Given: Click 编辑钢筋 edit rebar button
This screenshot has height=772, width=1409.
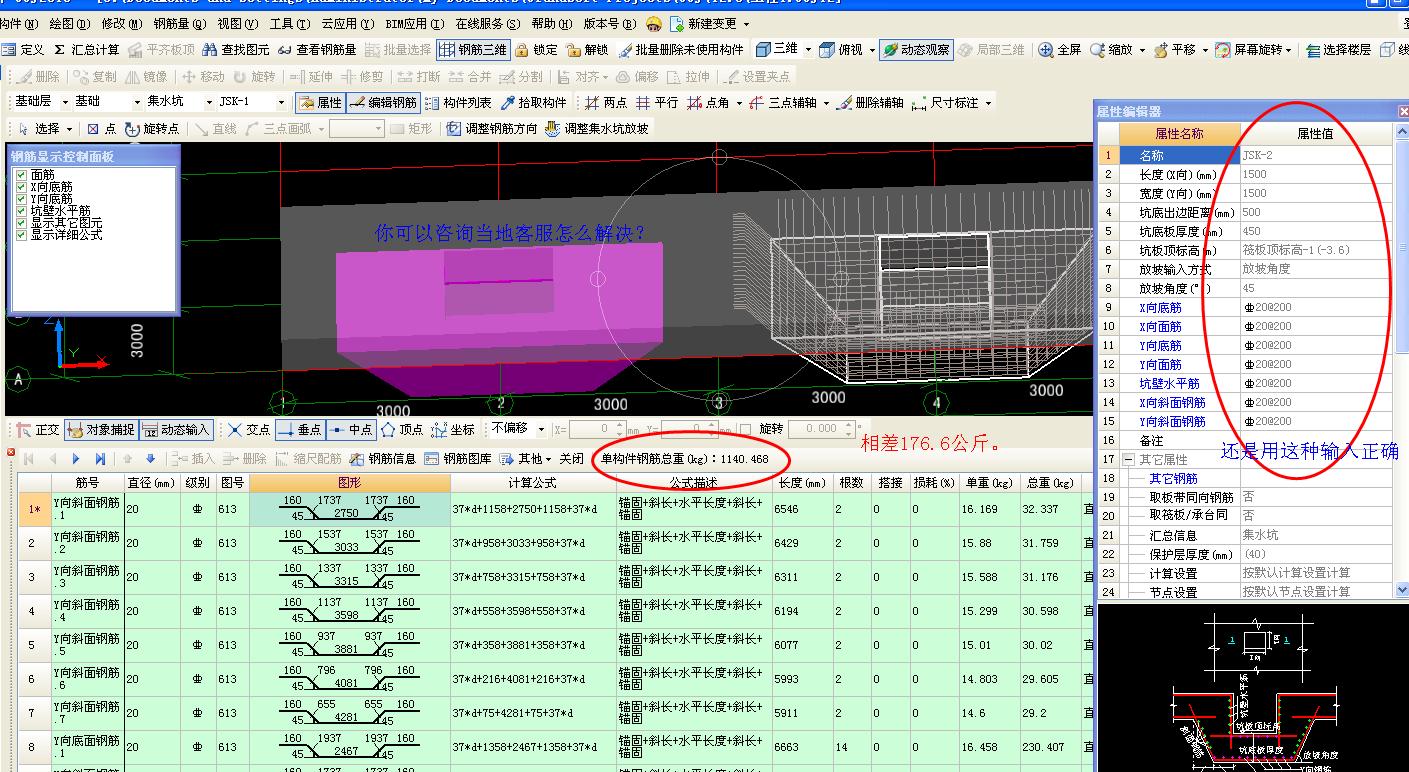Looking at the screenshot, I should tap(383, 102).
